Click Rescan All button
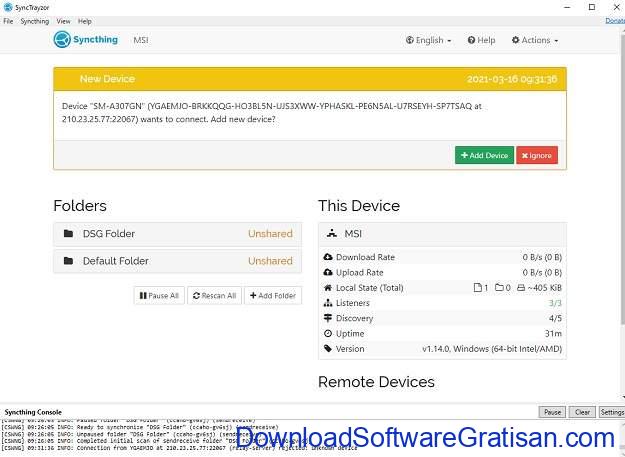 pos(214,296)
